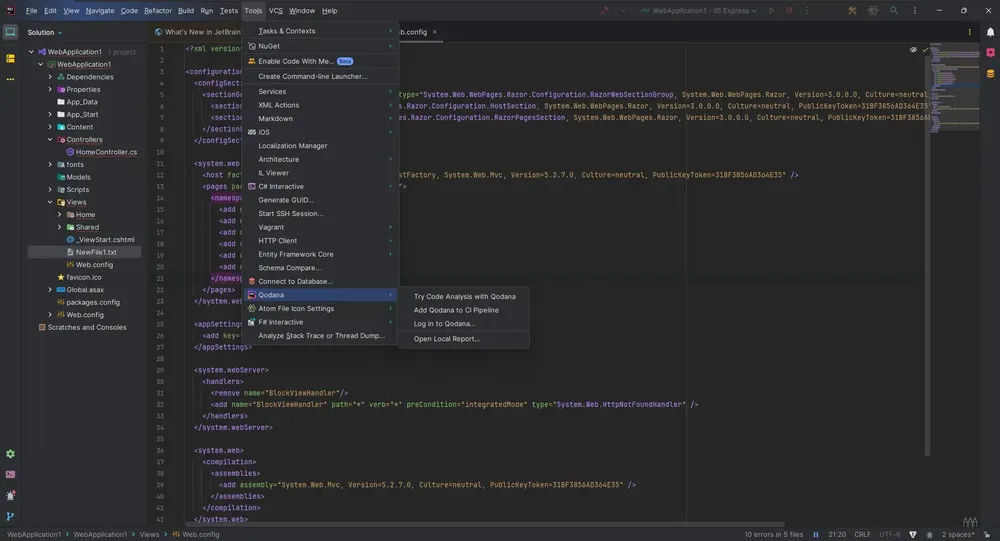Screen dimensions: 1000x541
Task: Run the WebApplication1 configuration with play button
Action: tap(772, 10)
